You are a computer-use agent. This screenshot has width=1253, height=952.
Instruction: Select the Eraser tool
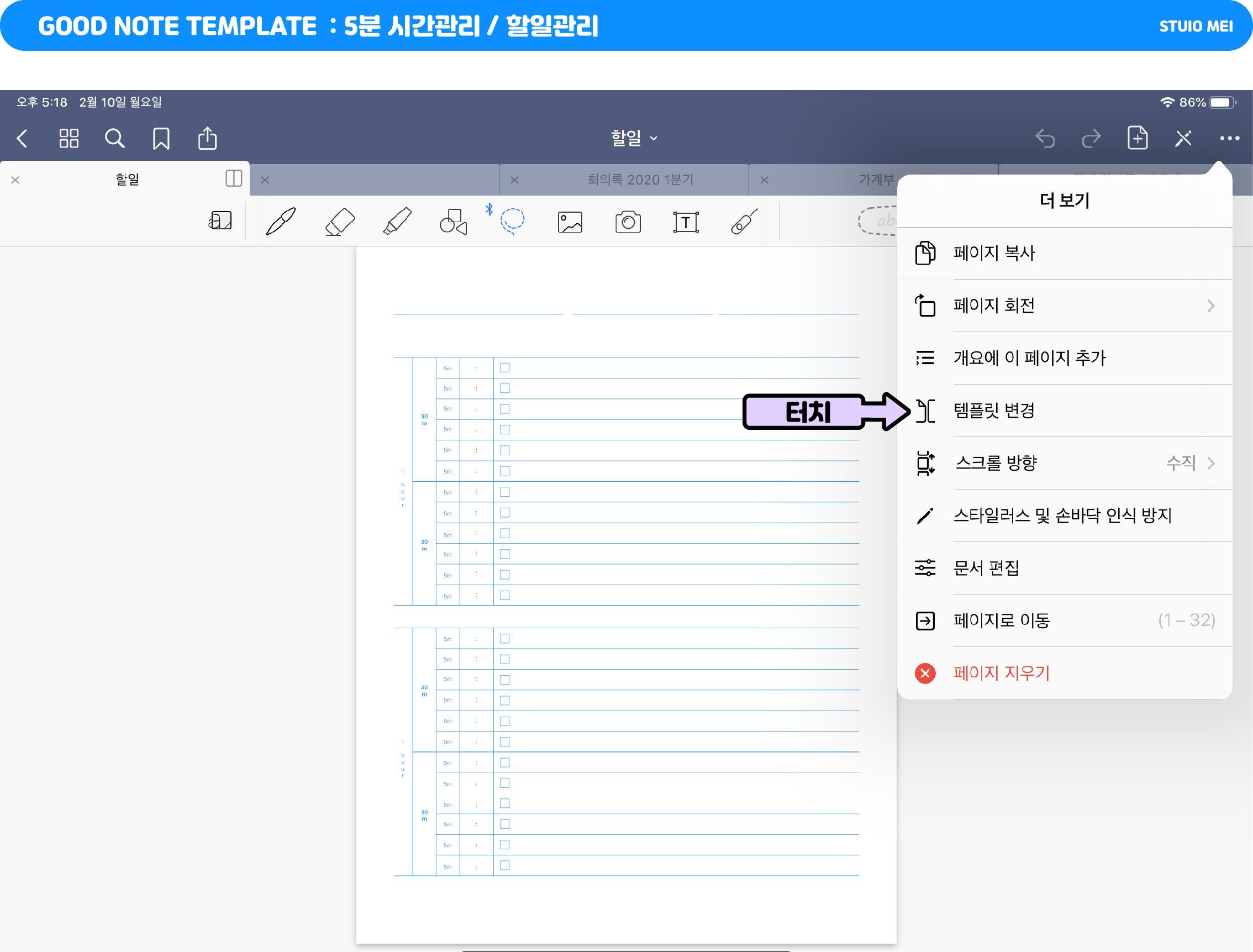[x=340, y=222]
